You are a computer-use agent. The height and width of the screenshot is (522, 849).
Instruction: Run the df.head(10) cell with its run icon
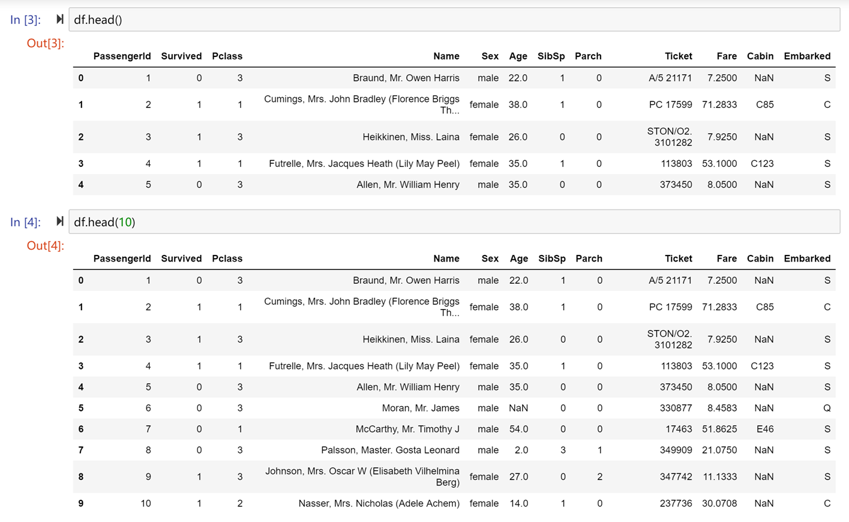click(x=60, y=221)
